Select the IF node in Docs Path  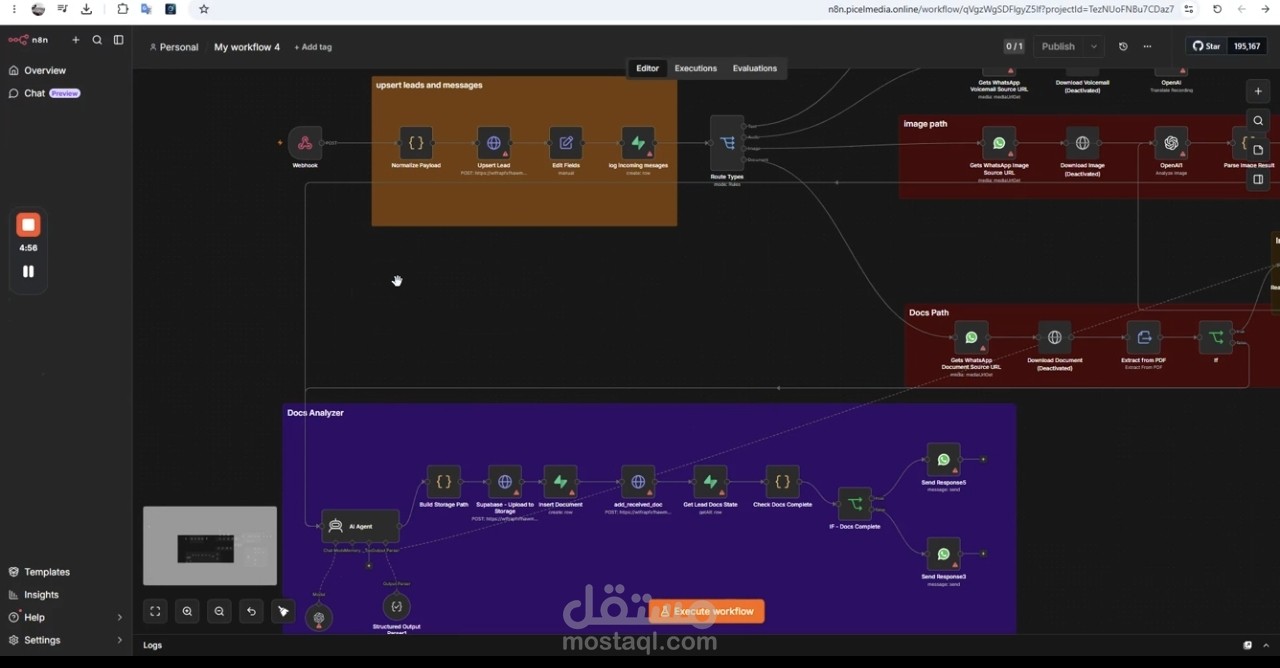point(1216,338)
